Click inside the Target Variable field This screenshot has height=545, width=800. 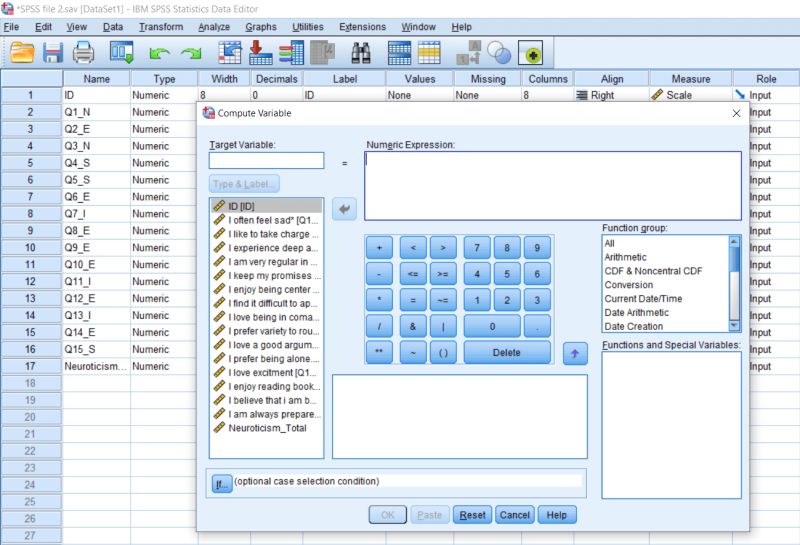click(x=266, y=161)
